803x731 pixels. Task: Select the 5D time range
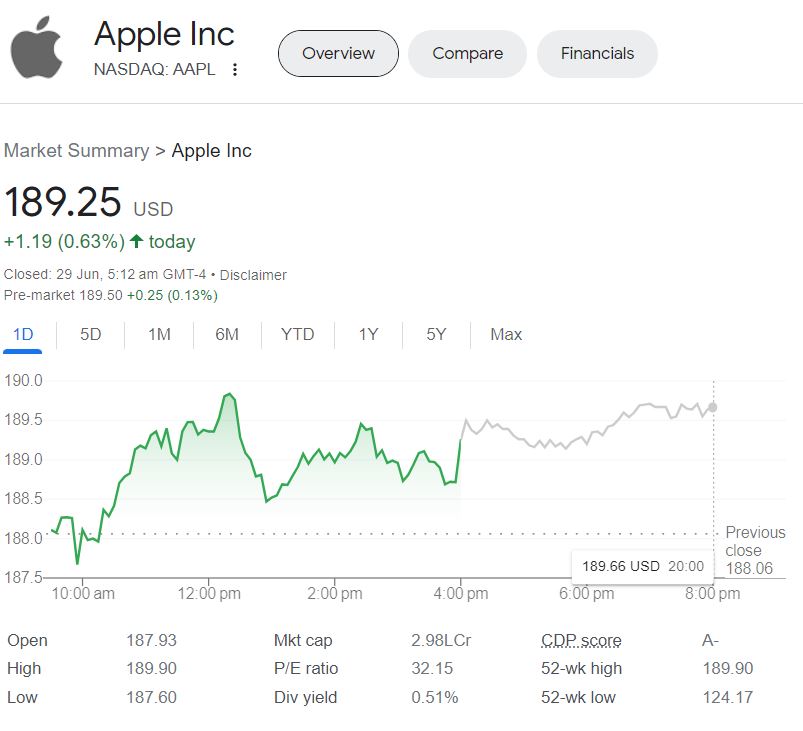(89, 335)
